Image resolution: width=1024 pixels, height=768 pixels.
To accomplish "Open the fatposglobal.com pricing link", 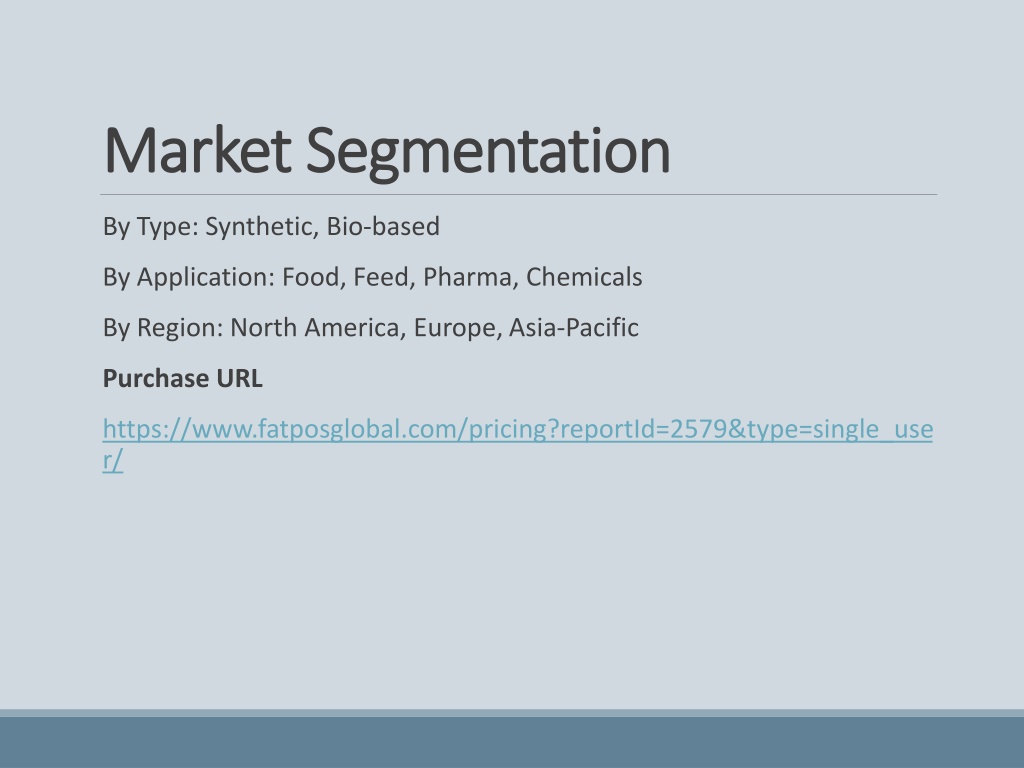I will 517,430.
